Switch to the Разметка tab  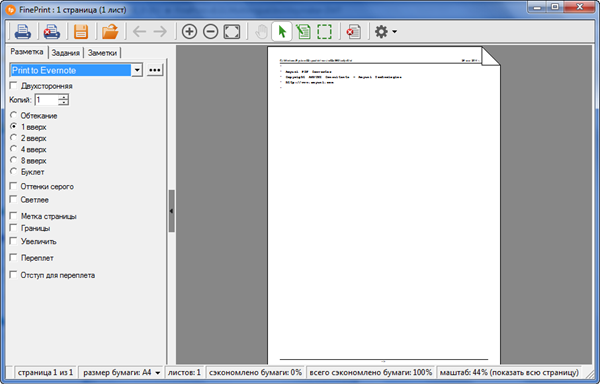pyautogui.click(x=27, y=52)
